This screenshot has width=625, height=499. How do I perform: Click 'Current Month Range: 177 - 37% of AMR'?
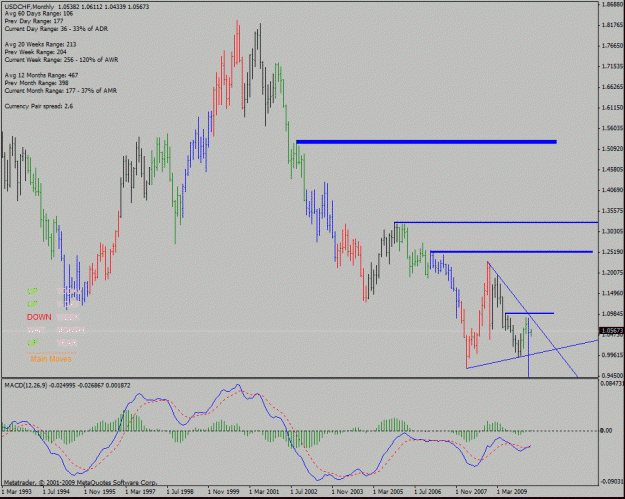coord(61,91)
